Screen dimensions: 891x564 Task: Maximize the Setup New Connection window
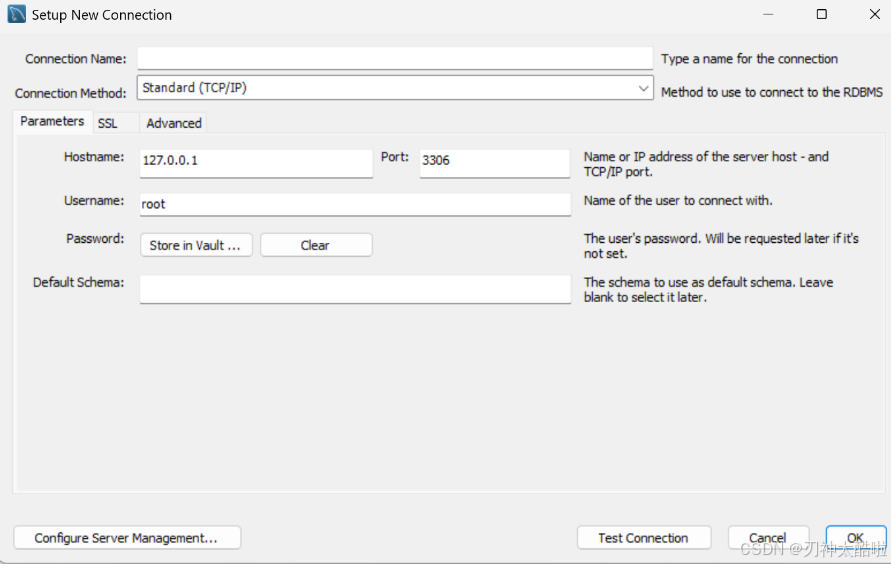pos(822,14)
